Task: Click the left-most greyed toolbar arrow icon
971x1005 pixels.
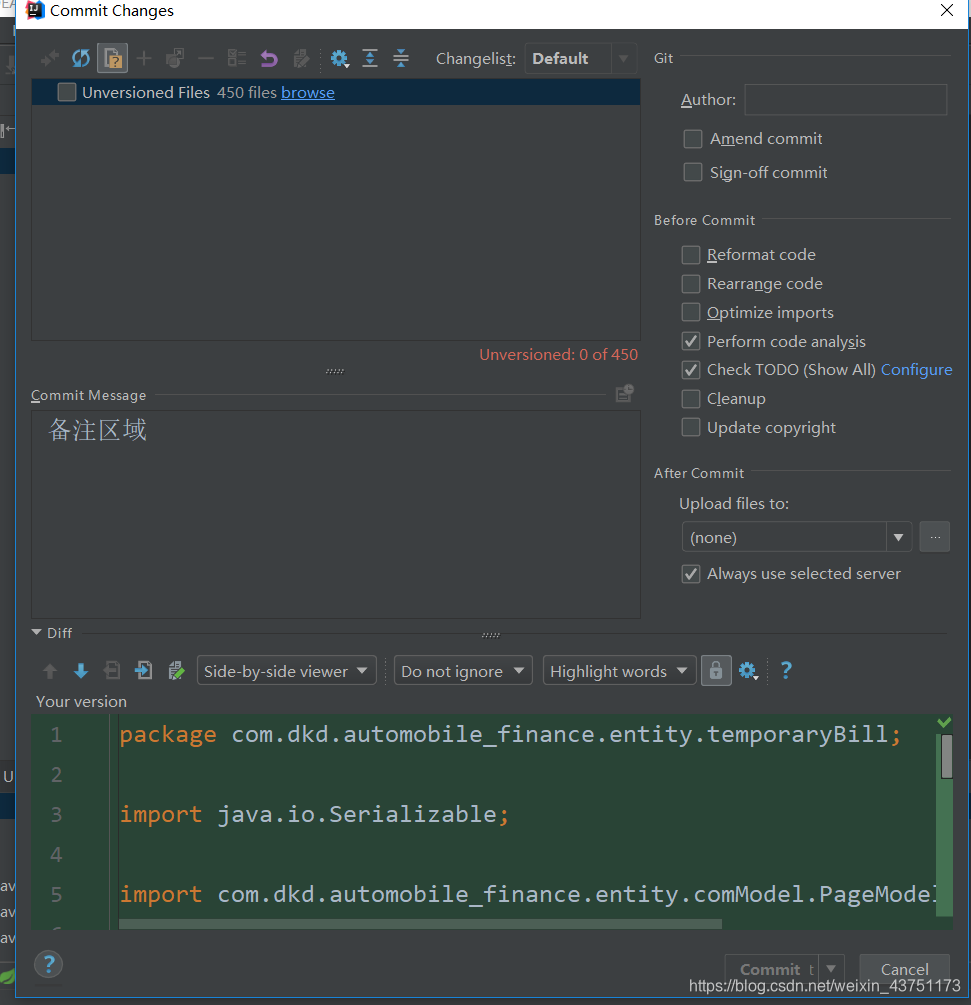Action: [49, 59]
